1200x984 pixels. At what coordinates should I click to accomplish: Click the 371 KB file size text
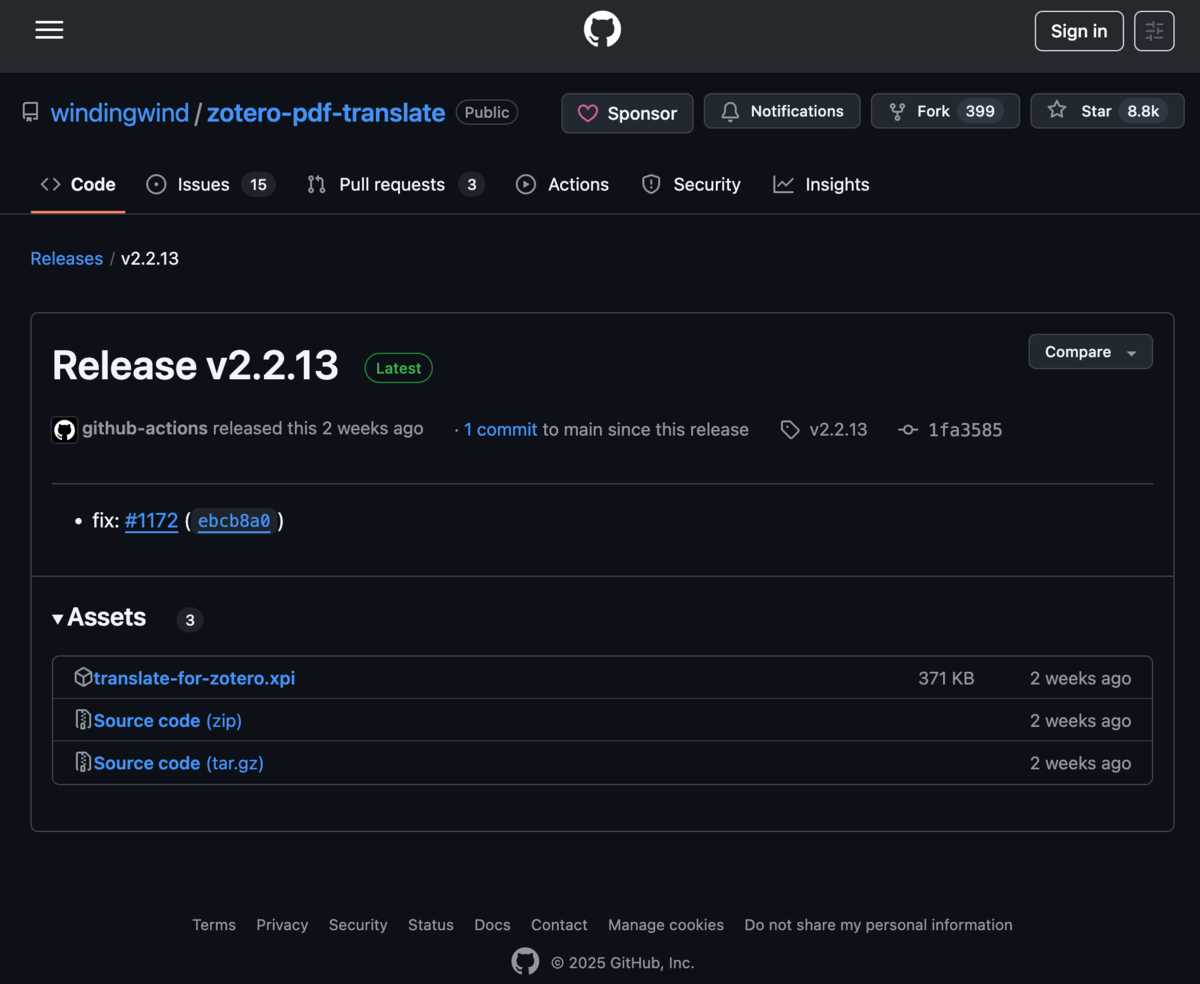click(946, 678)
